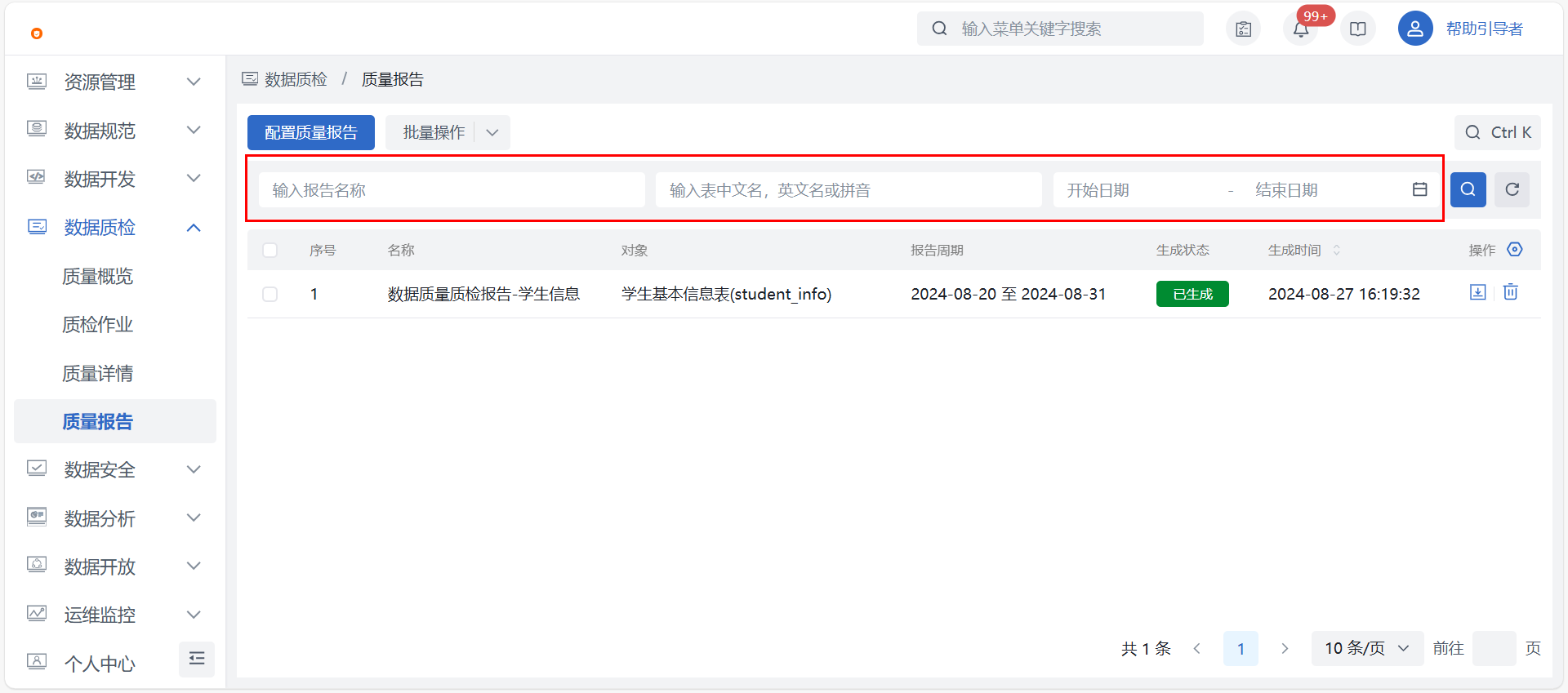The image size is (1568, 693).
Task: Click the user avatar icon
Action: click(x=1415, y=29)
